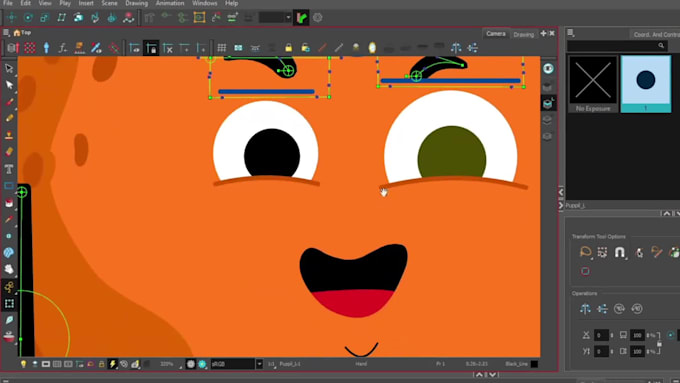Add a new view with plus button
Screen dimensions: 680x383
[x=543, y=33]
